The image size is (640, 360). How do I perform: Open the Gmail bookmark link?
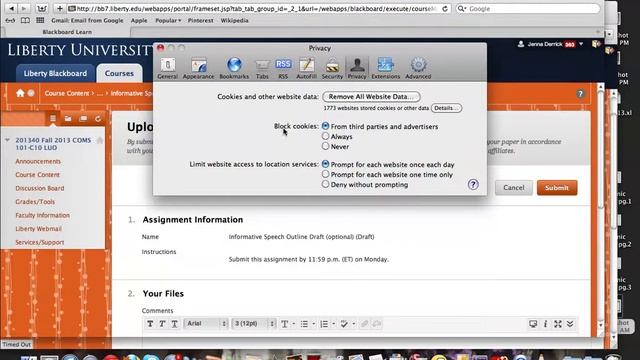(87, 20)
